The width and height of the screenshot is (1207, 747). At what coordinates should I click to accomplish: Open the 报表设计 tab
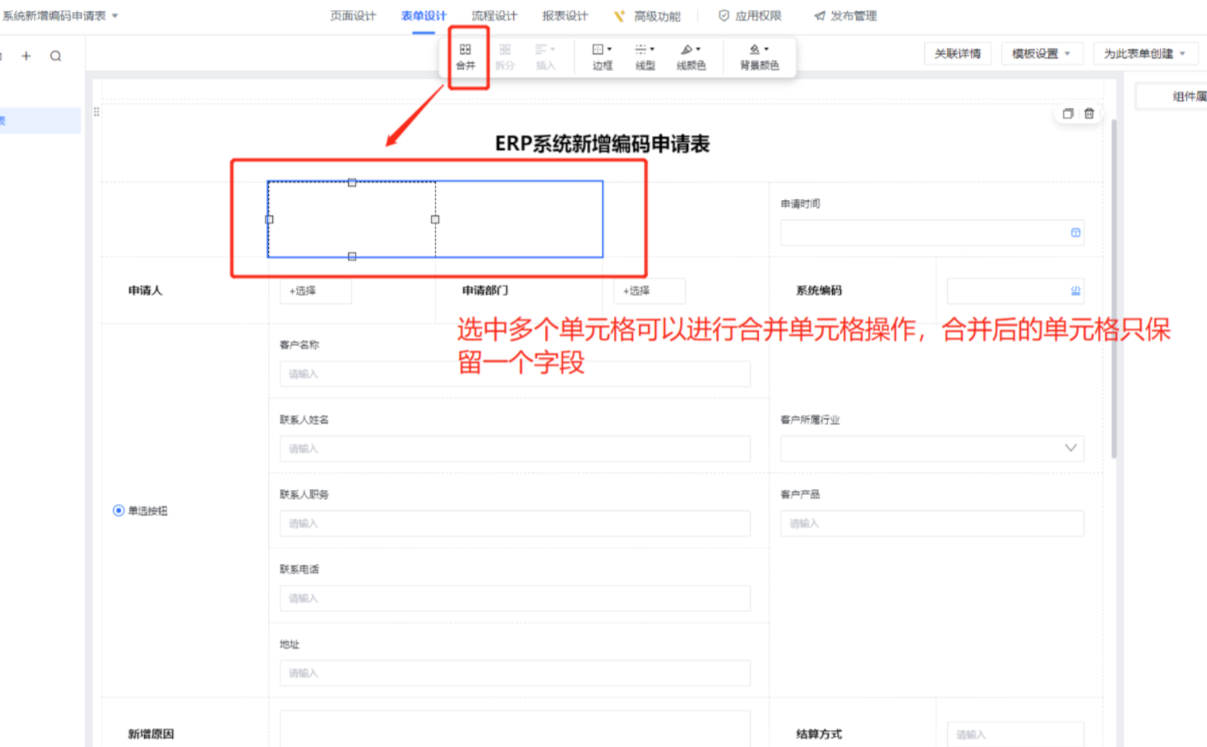[565, 16]
